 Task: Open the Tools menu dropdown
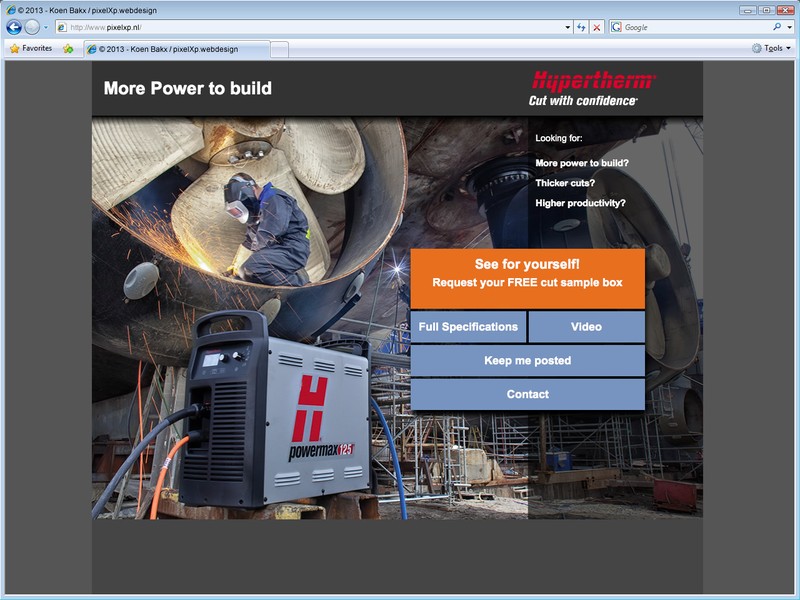[771, 48]
